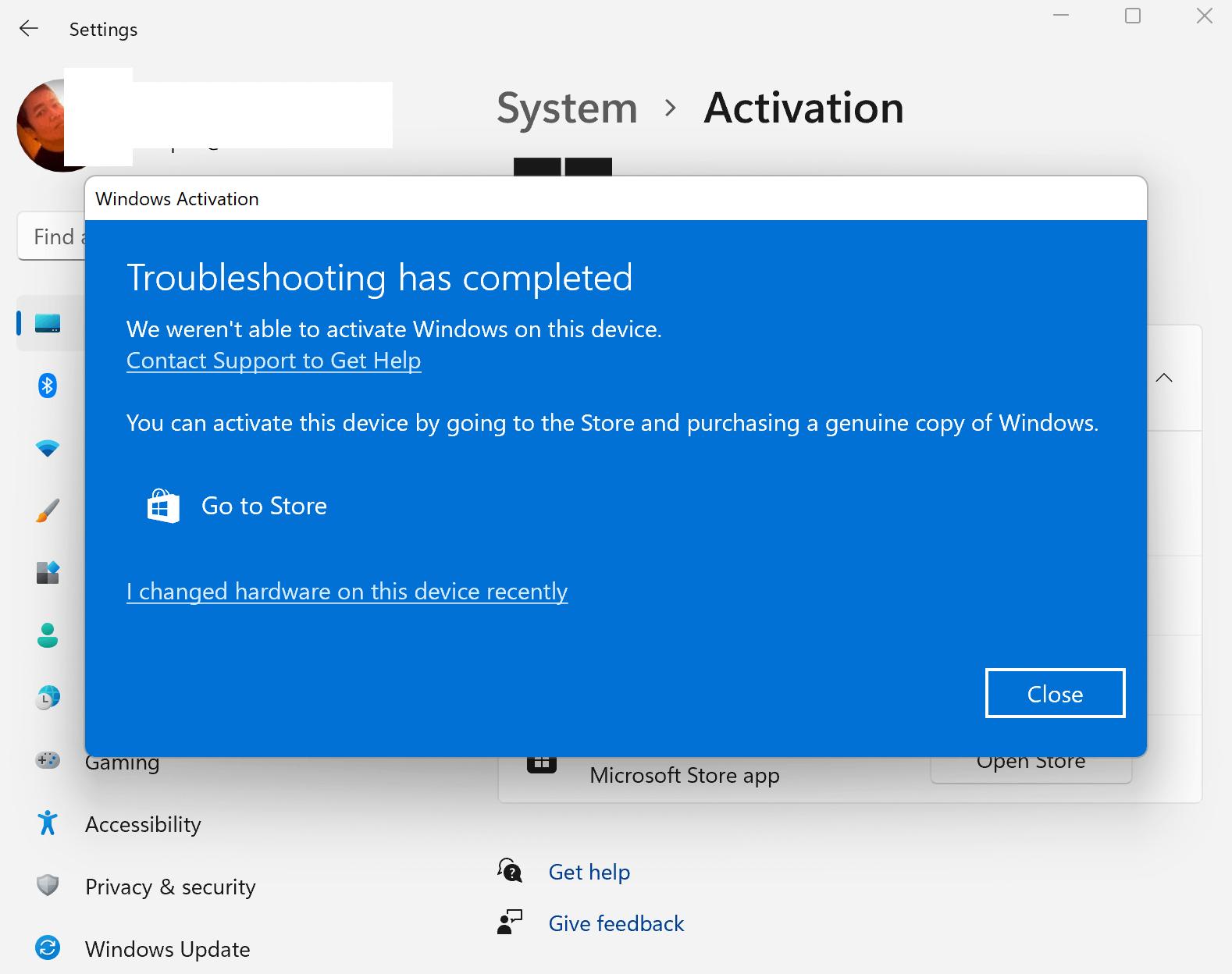The image size is (1232, 974).
Task: Open Personalization paintbrush icon
Action: [48, 510]
